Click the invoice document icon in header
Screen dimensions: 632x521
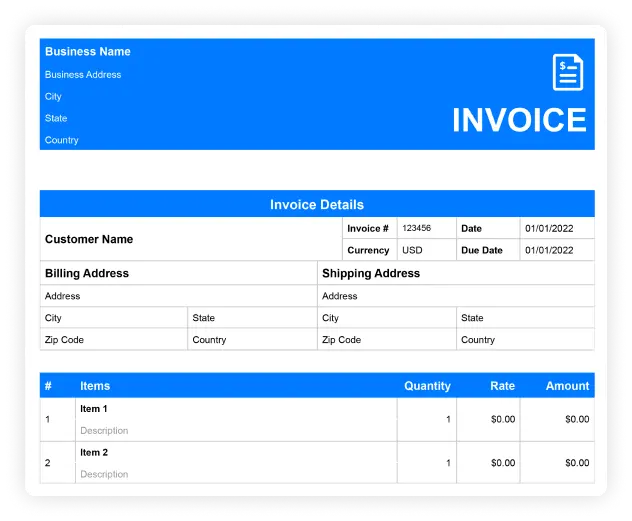[568, 72]
